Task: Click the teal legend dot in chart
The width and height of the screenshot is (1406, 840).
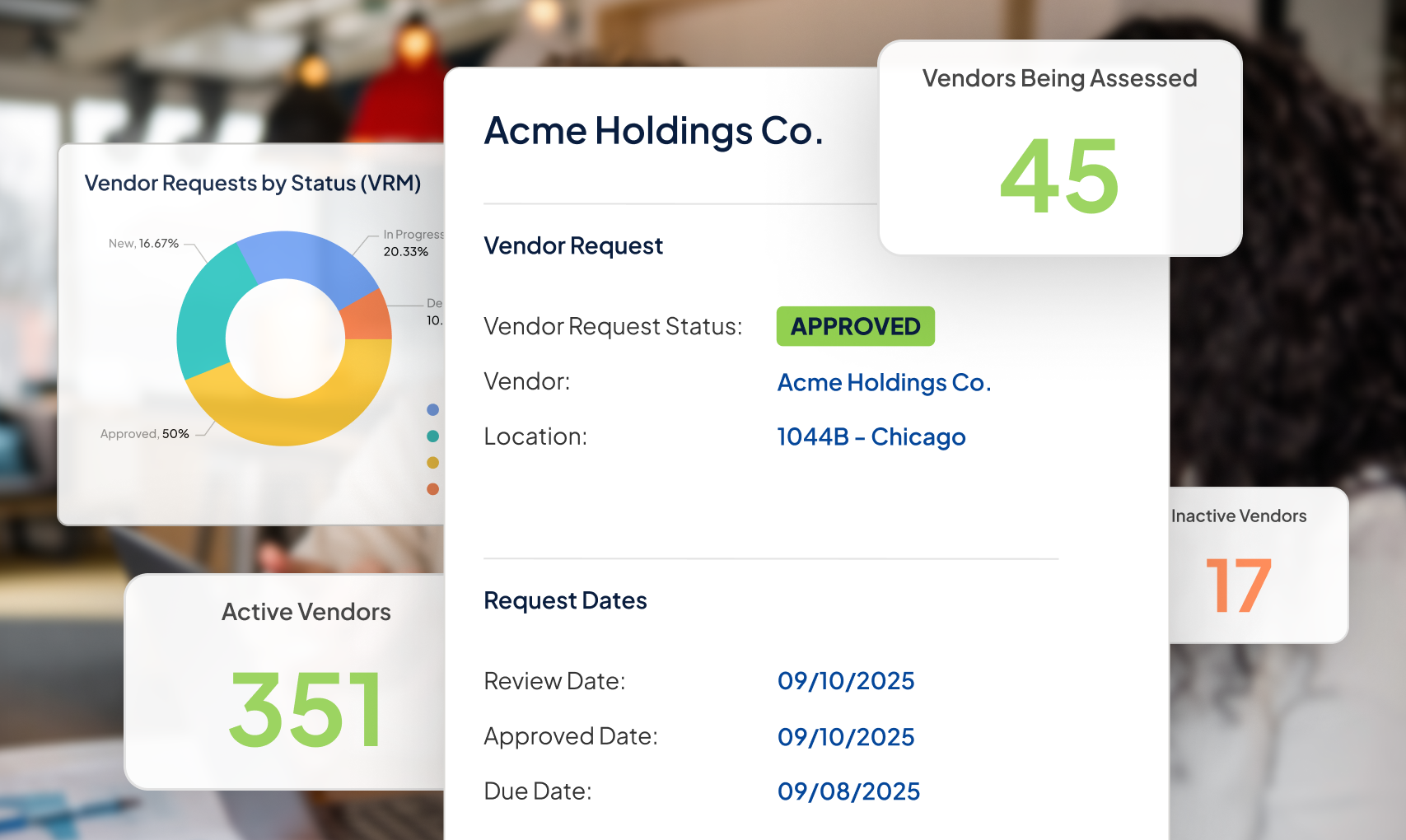Action: (432, 436)
